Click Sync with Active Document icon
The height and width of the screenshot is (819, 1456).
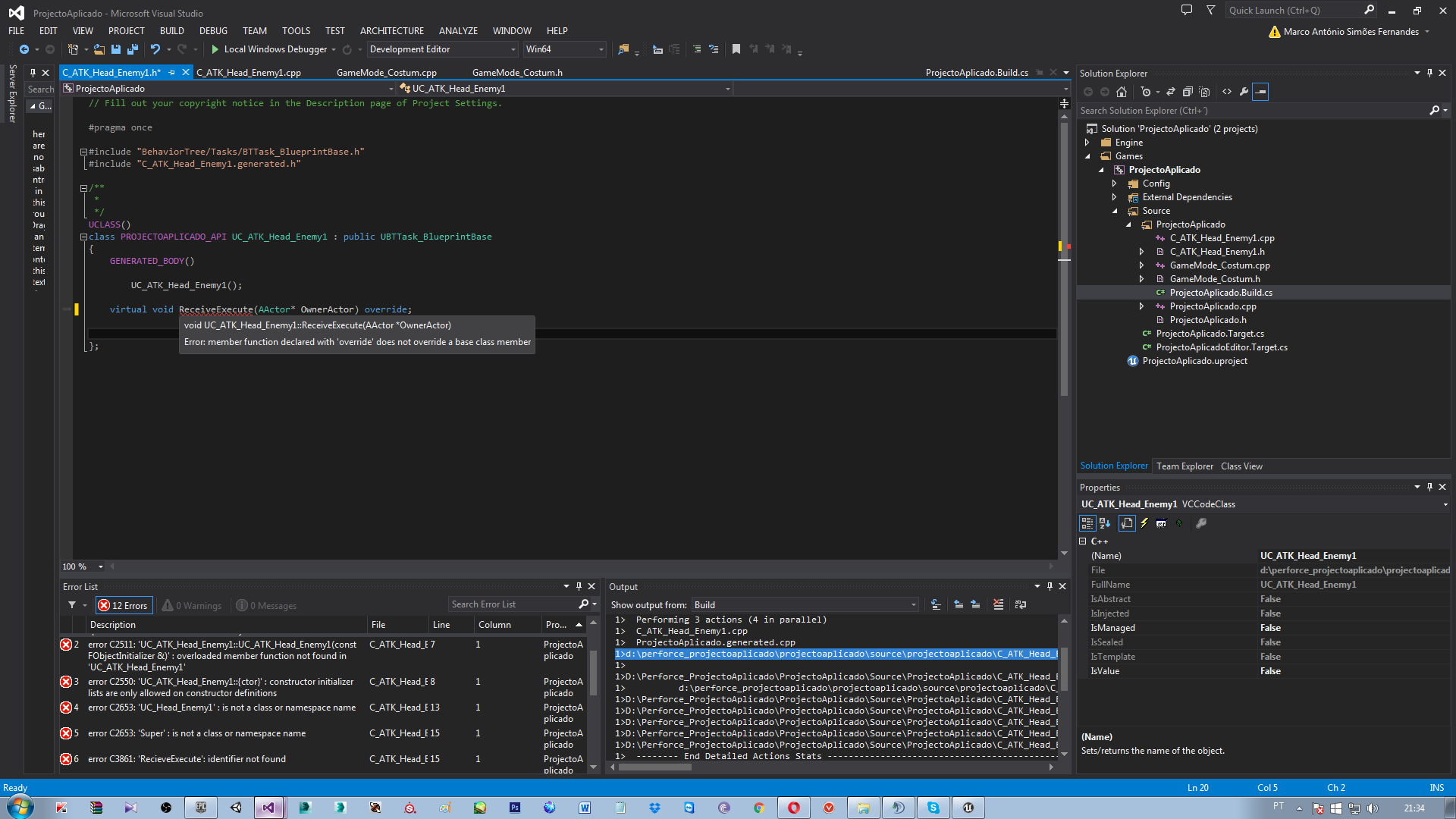tap(1171, 92)
